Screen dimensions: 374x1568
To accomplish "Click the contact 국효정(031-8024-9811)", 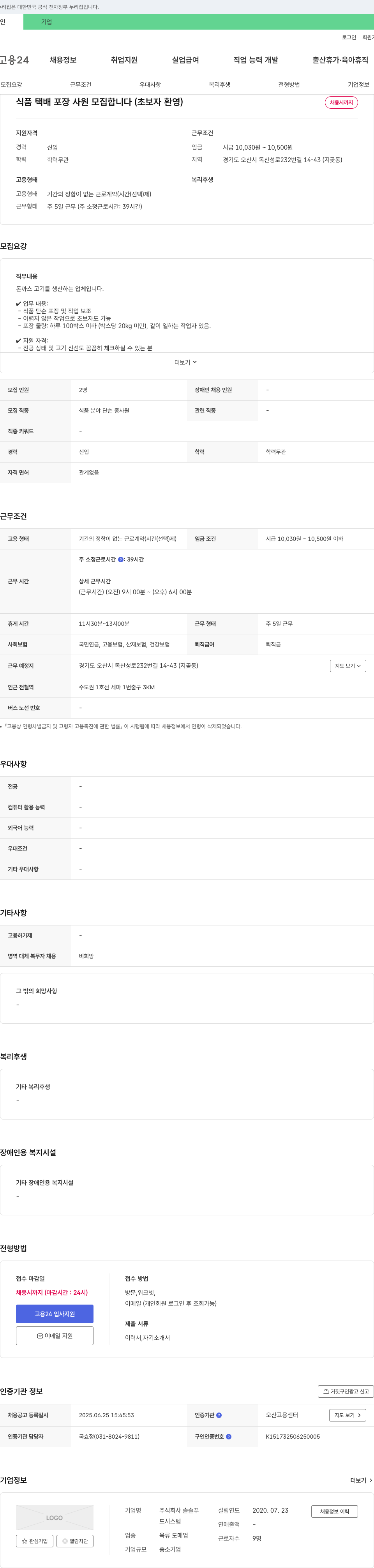I will 109,1437.
